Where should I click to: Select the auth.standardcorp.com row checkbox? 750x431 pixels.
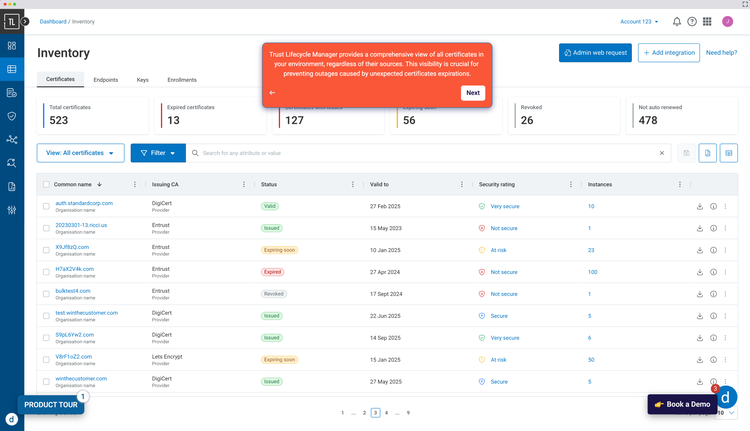tap(46, 206)
